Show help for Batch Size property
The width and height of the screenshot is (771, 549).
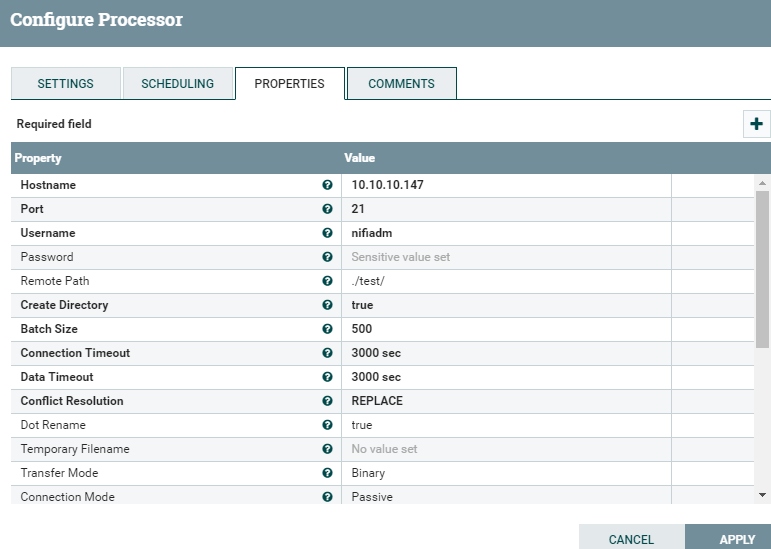327,329
